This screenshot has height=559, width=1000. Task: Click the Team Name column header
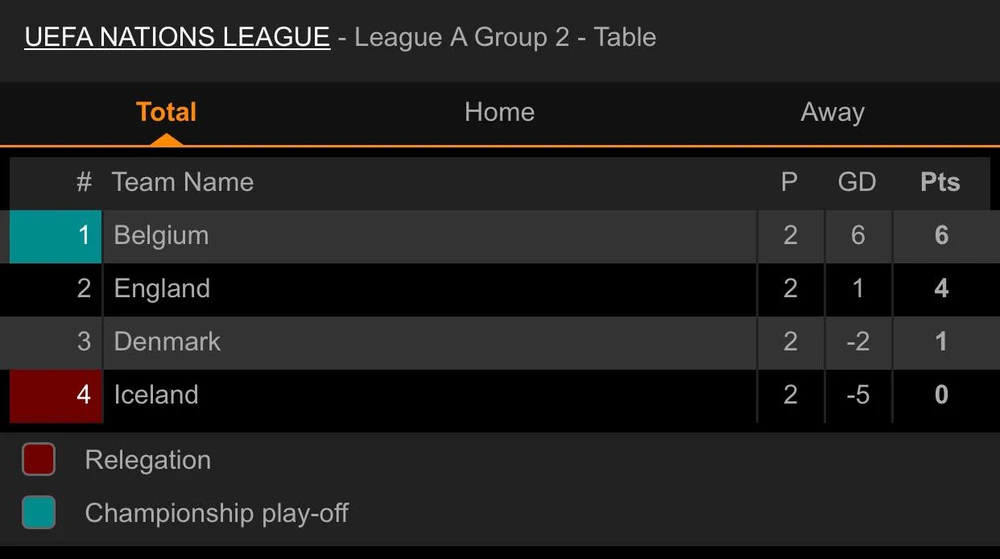click(182, 182)
